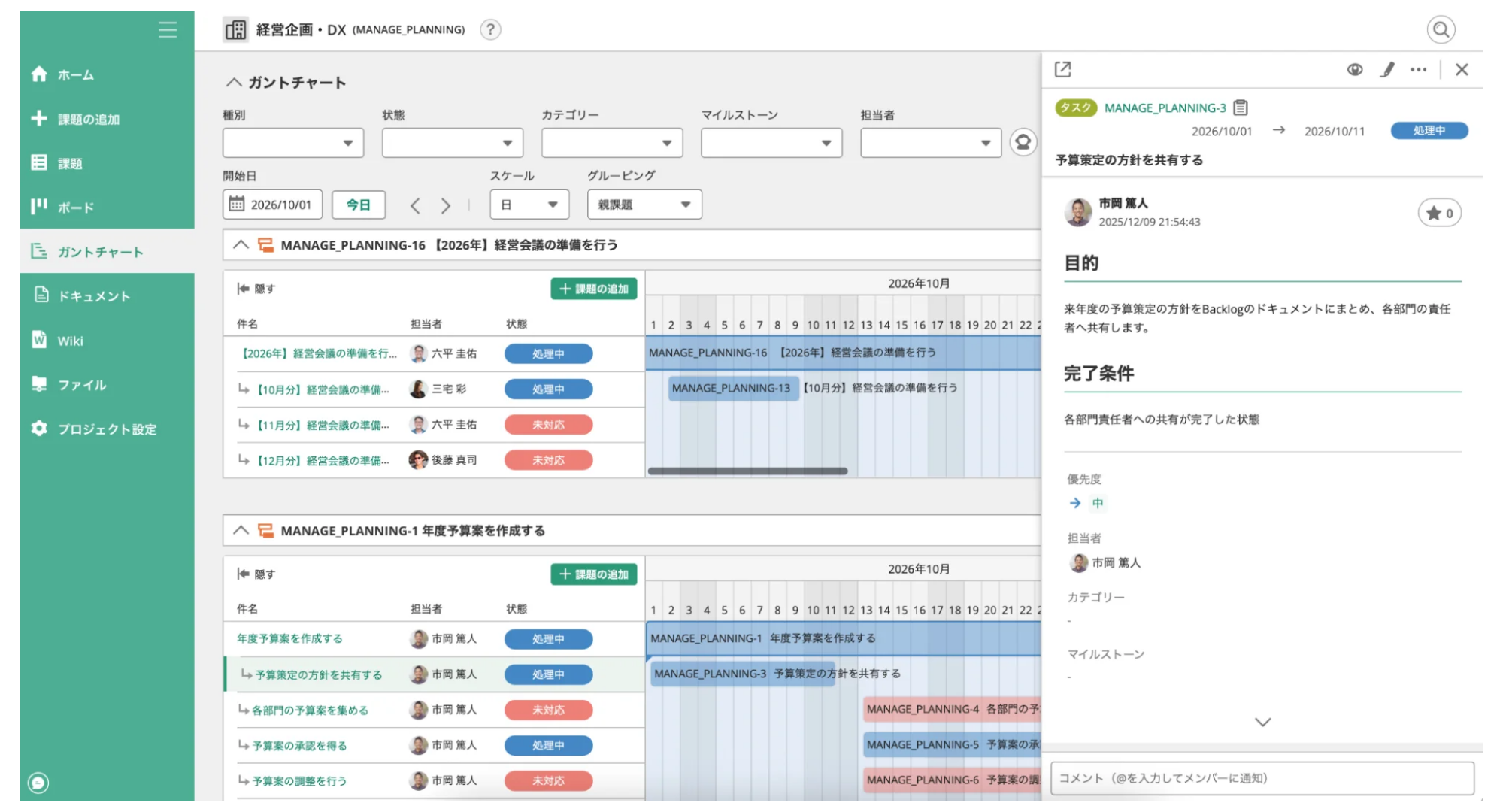Open the help question mark icon

(490, 29)
